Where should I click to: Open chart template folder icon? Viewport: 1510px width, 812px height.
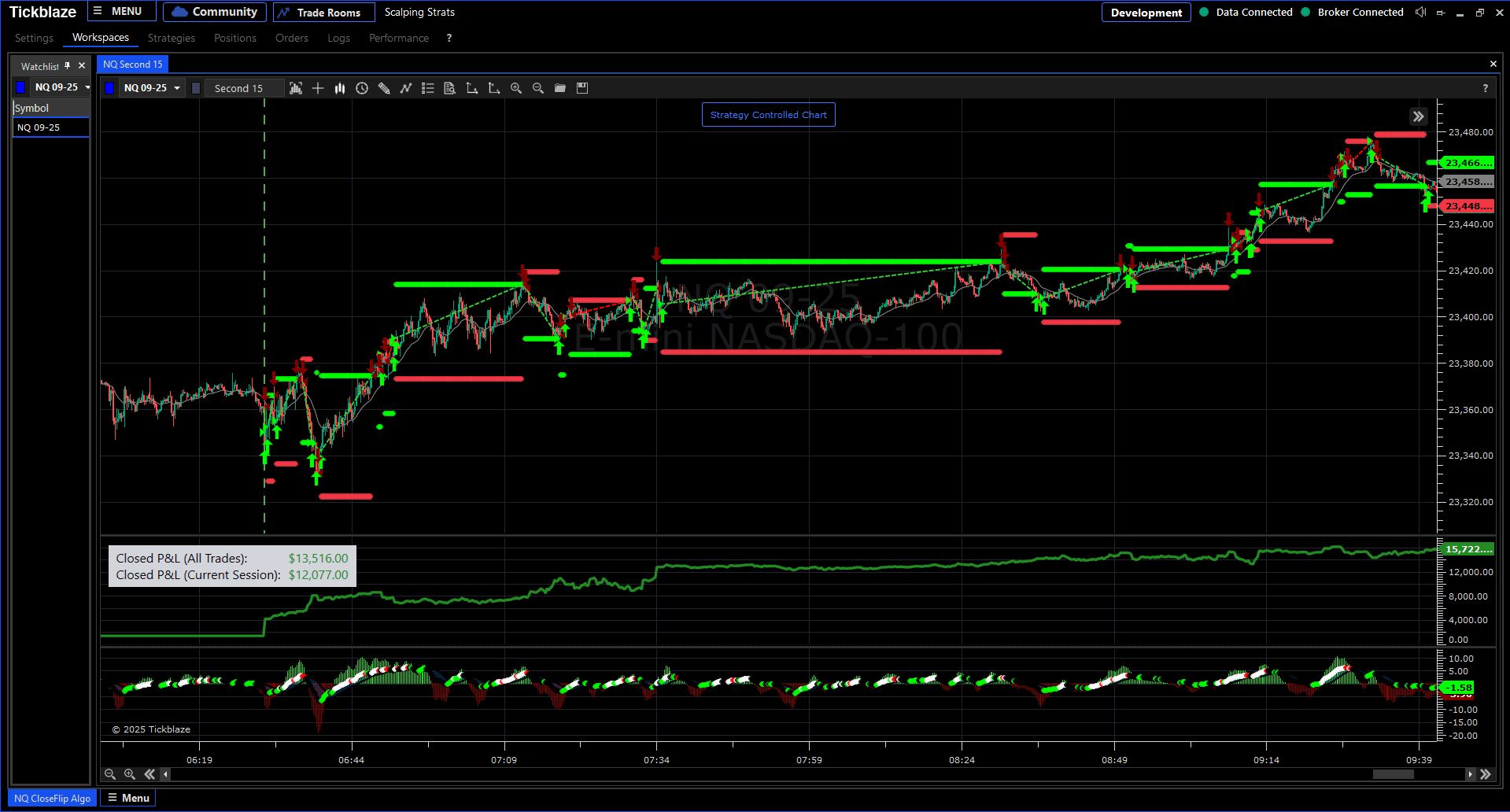click(560, 88)
